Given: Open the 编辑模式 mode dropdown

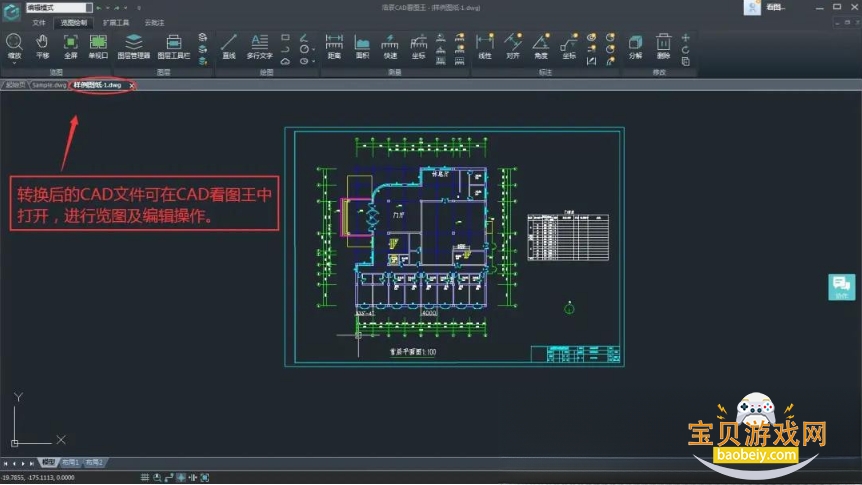Looking at the screenshot, I should tap(59, 8).
